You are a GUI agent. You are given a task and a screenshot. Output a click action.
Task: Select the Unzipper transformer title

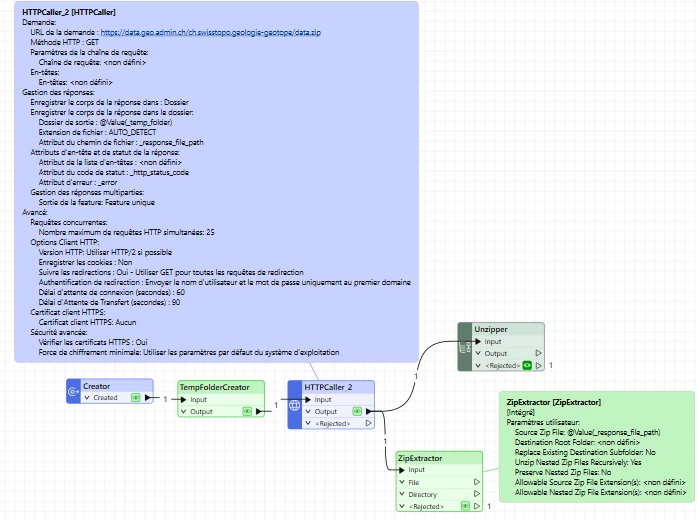[x=491, y=329]
